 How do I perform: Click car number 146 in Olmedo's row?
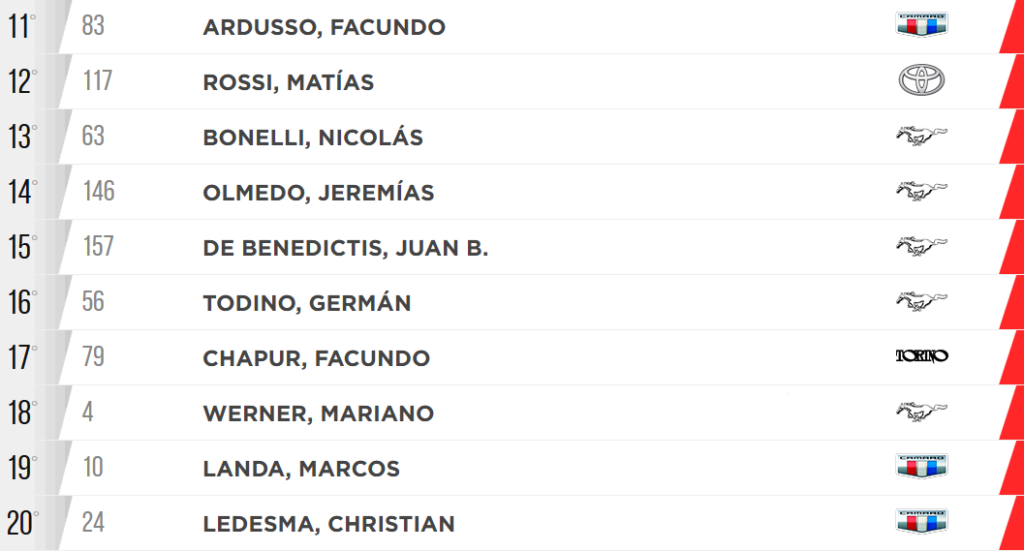(99, 191)
